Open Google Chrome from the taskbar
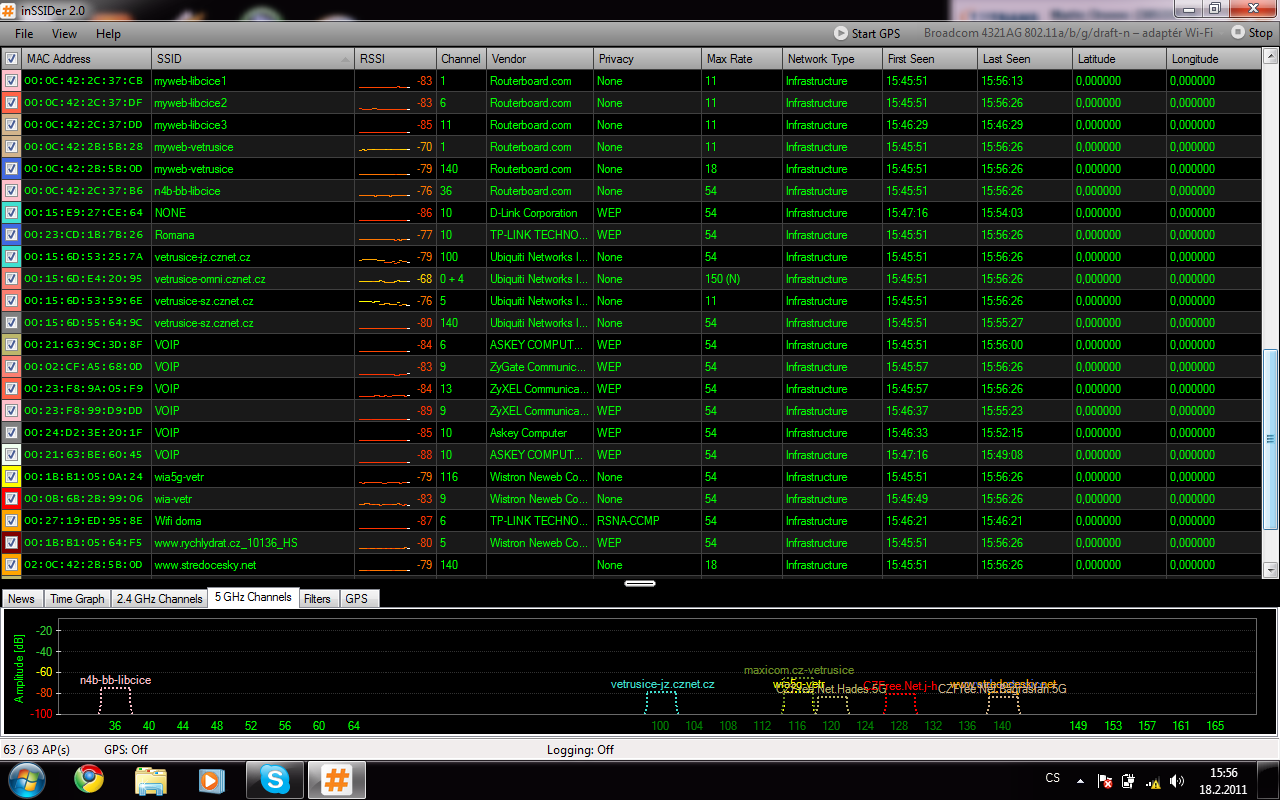 pos(89,779)
